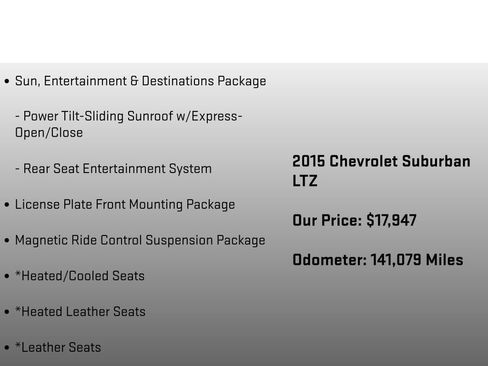This screenshot has height=366, width=488.
Task: Click bullet beside License Plate Front Mounting
Action: coord(7,205)
